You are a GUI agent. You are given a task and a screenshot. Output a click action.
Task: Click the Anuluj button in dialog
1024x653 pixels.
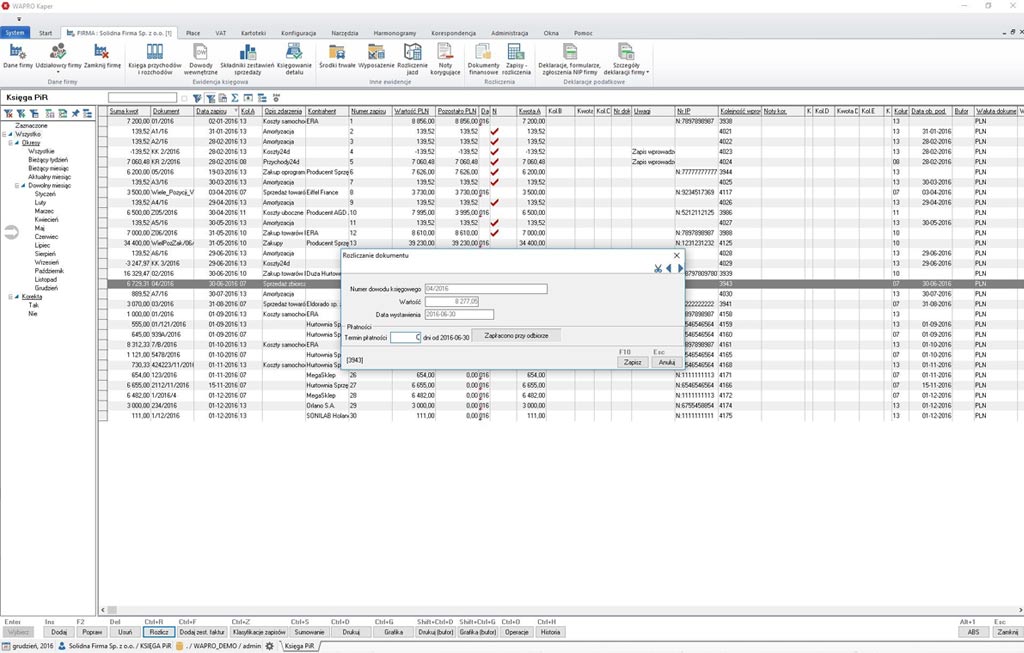tap(665, 362)
